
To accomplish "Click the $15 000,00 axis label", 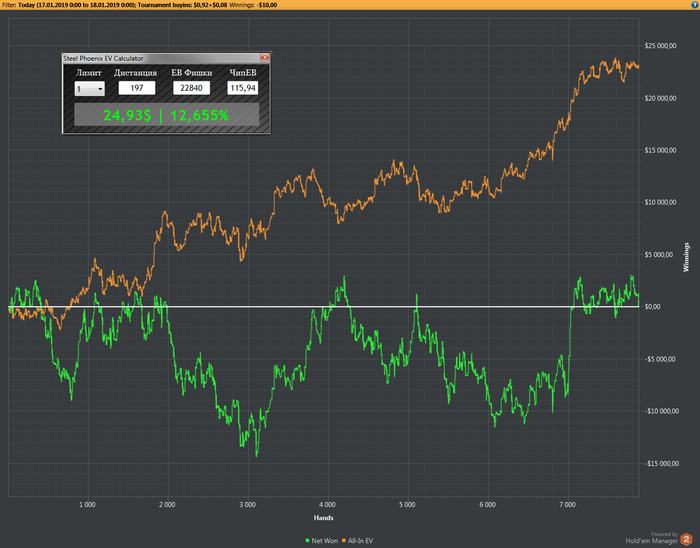I will tap(660, 150).
